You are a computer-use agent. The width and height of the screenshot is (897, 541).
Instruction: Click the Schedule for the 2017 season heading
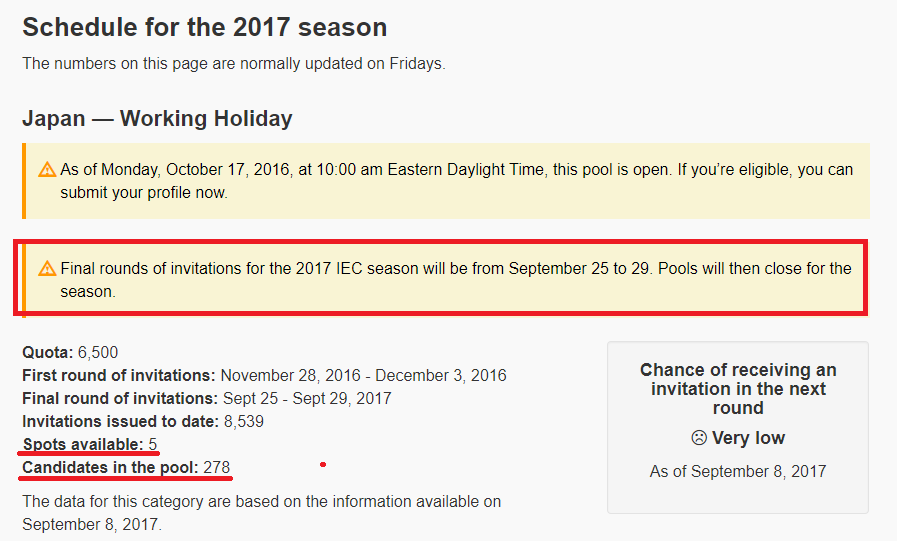click(x=204, y=27)
